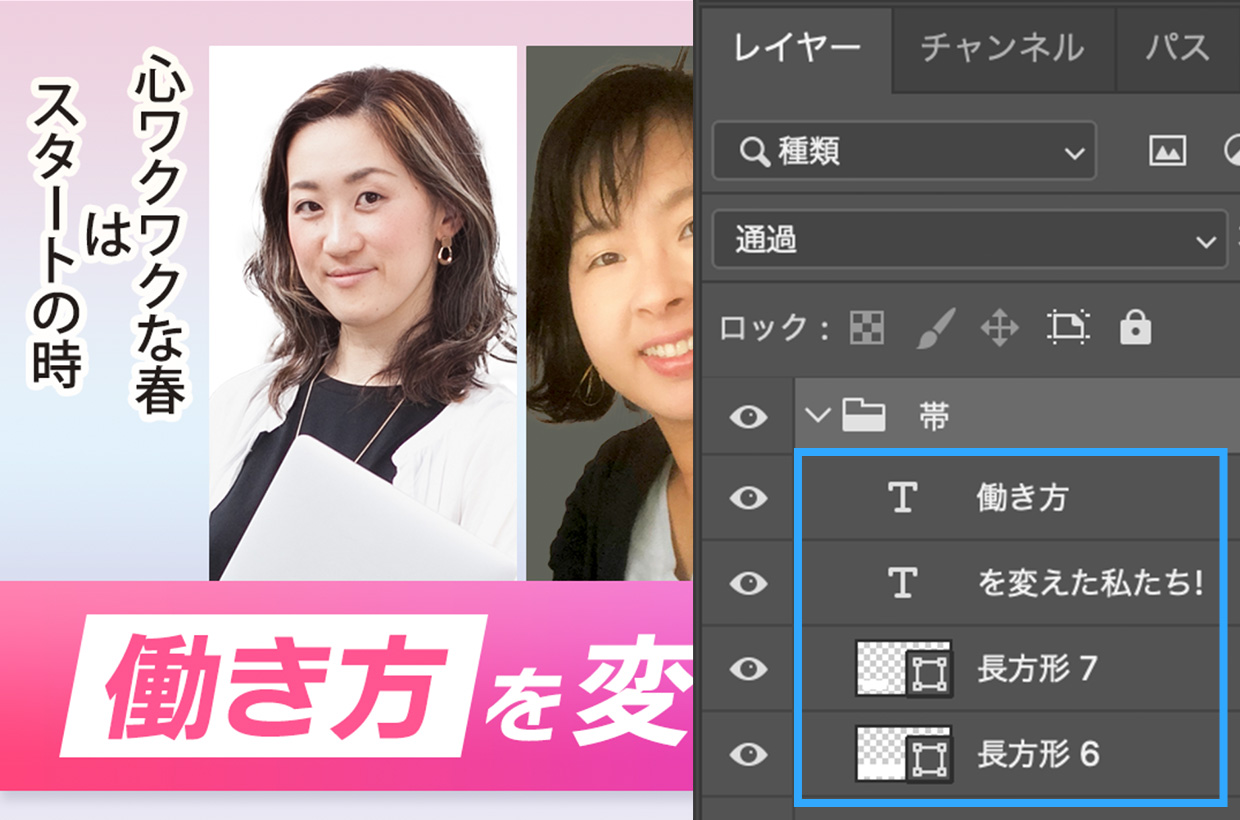
Task: Collapse the 帯 group chevron
Action: [x=819, y=415]
